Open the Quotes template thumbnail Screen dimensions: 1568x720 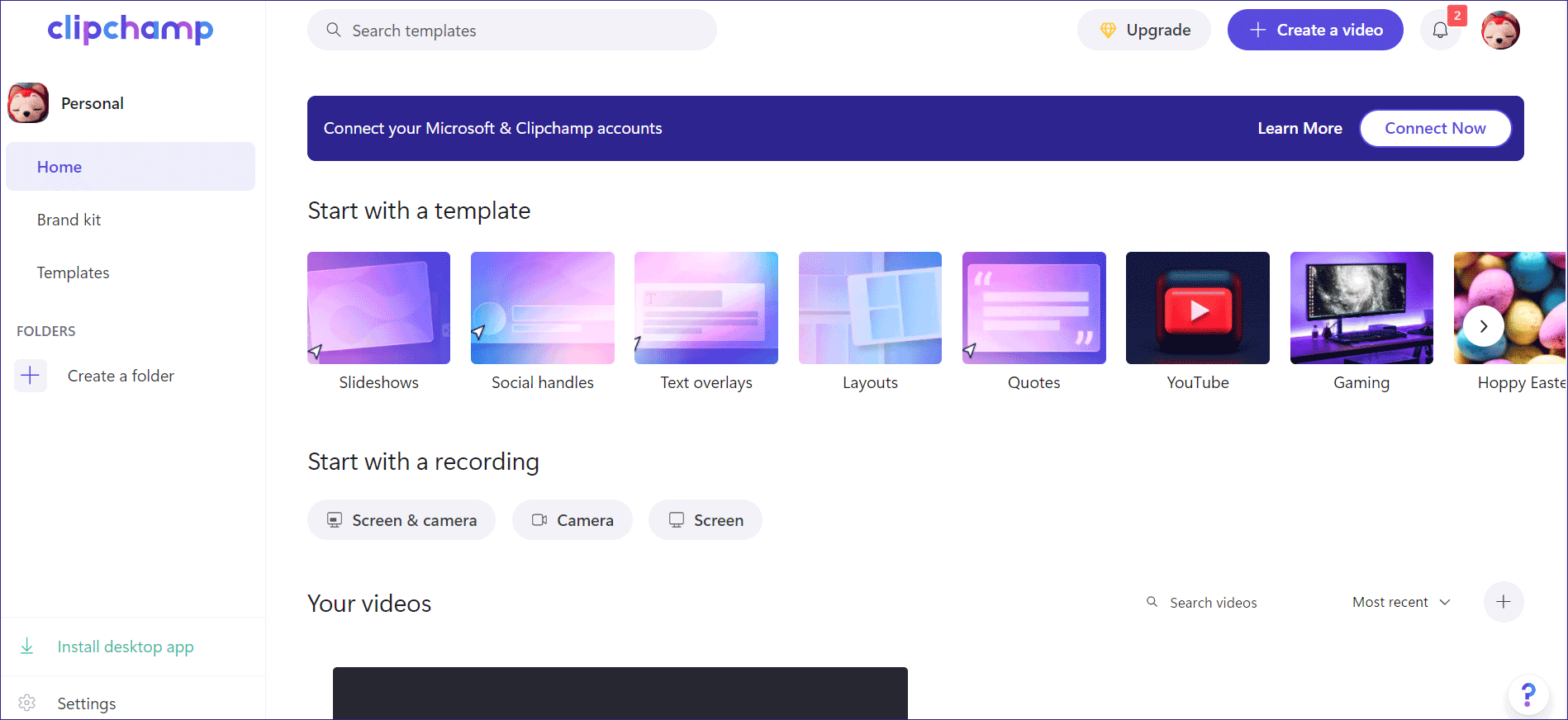[x=1034, y=308]
